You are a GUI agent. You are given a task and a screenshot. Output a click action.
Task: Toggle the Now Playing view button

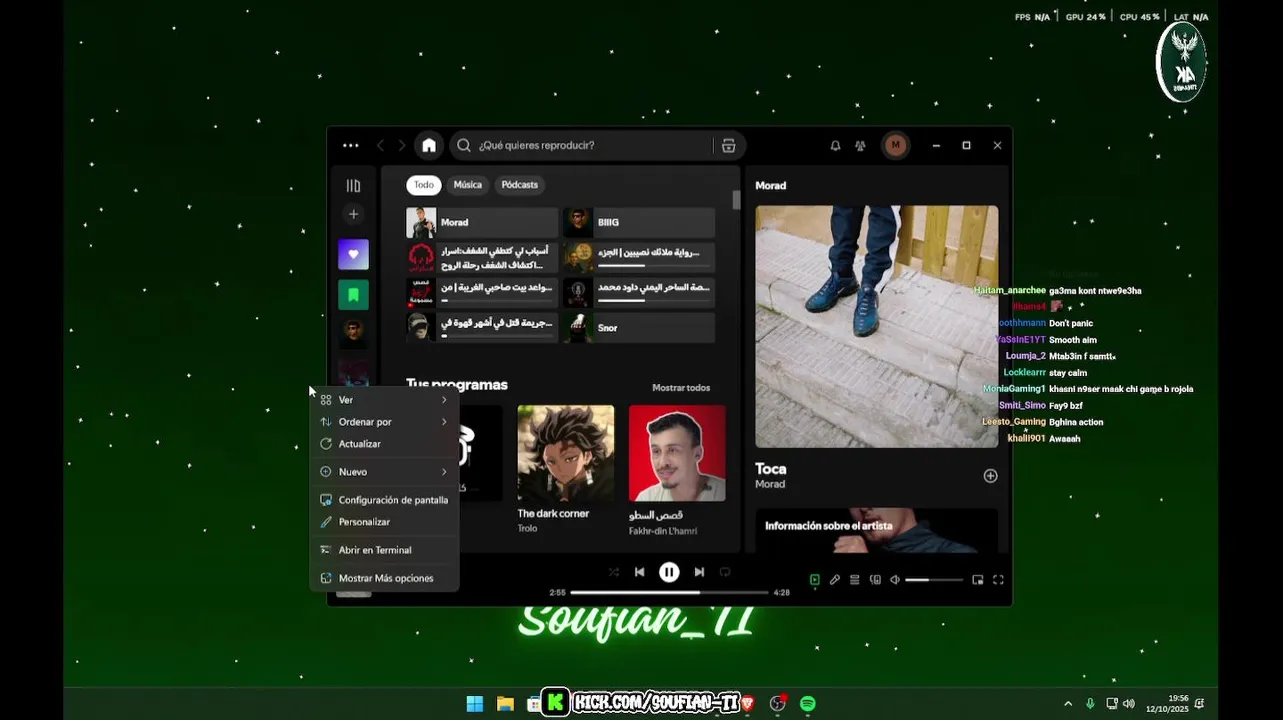coord(814,580)
